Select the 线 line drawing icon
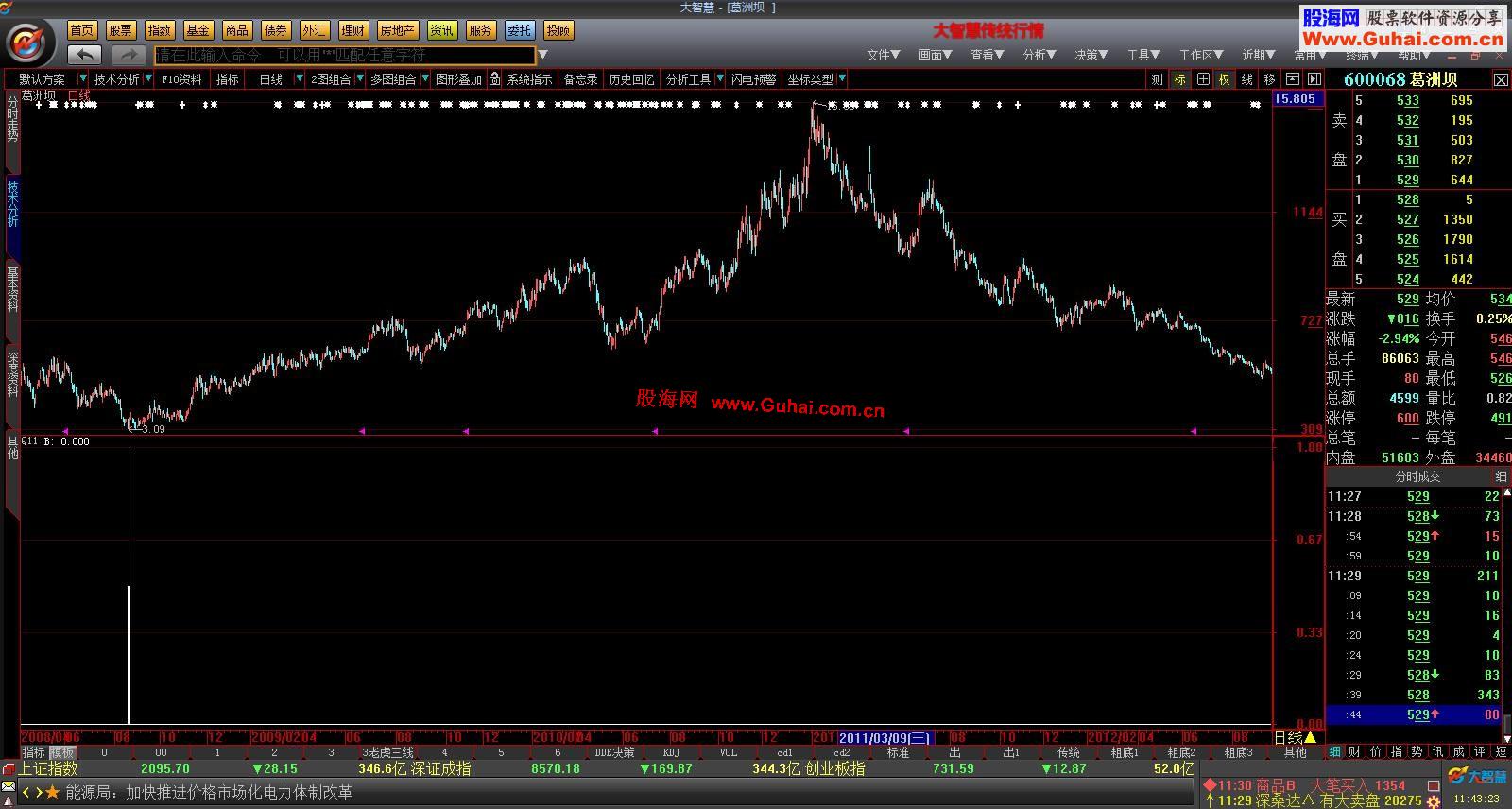 (x=1246, y=79)
